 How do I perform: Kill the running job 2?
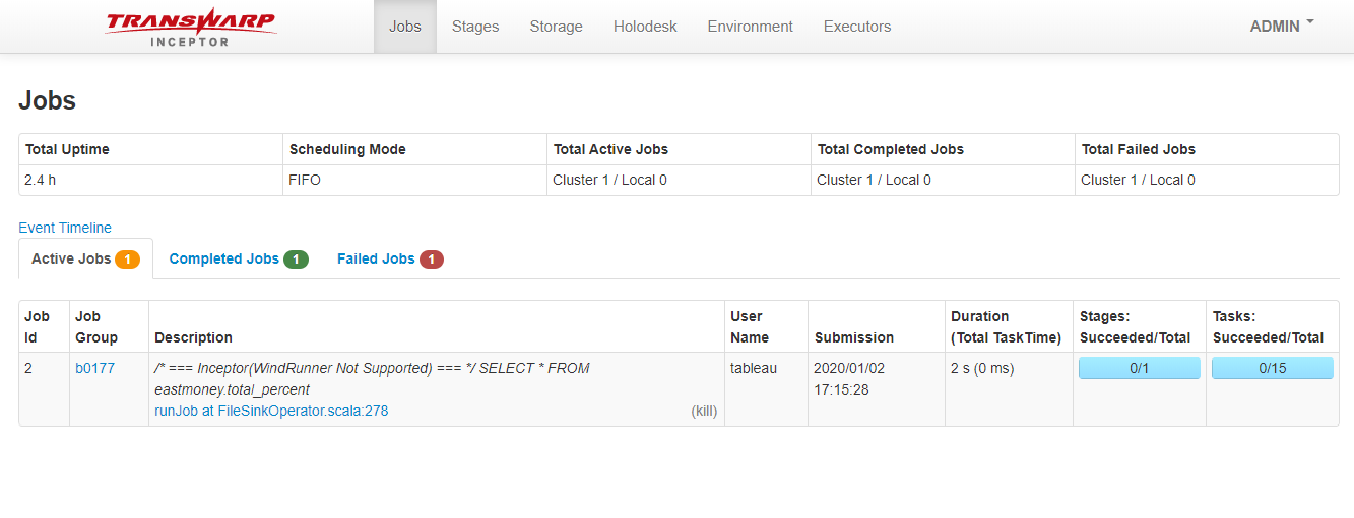[x=704, y=410]
